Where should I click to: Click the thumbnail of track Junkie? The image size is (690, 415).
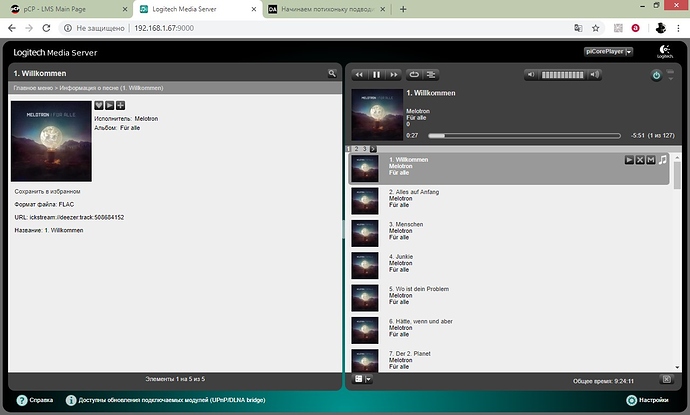pyautogui.click(x=365, y=265)
